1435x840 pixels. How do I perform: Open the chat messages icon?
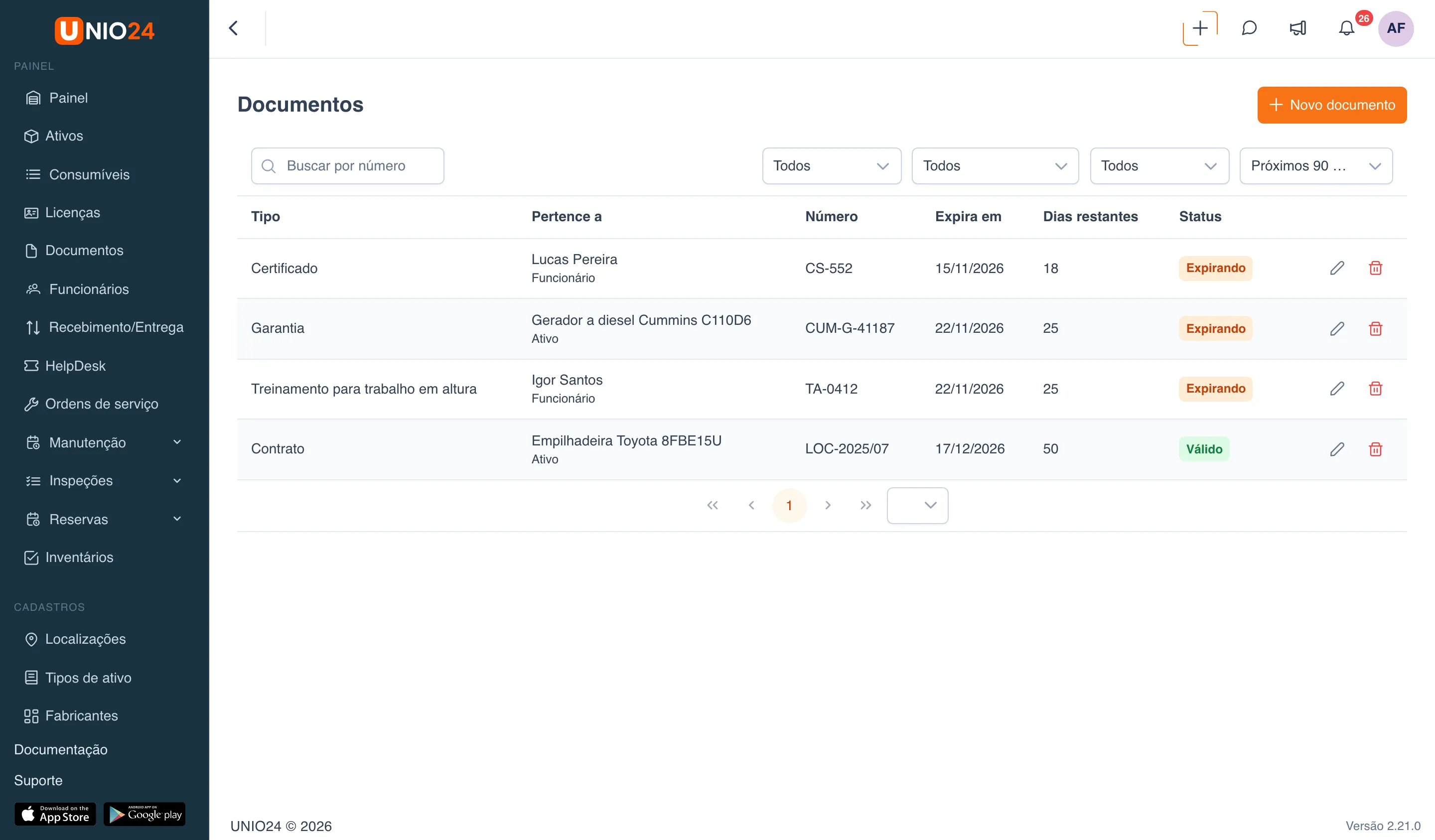coord(1249,28)
